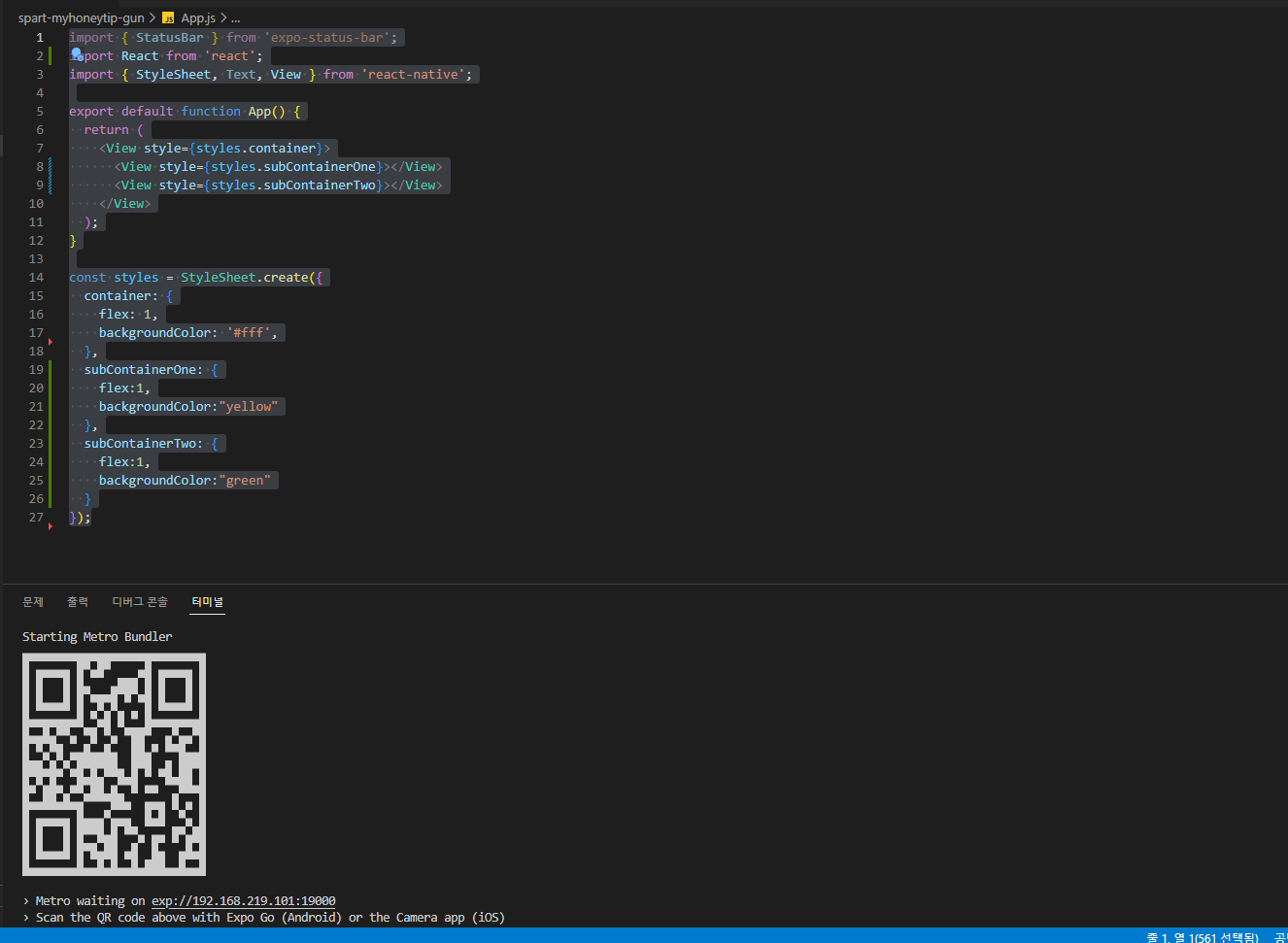The width and height of the screenshot is (1288, 943).
Task: Click the "yellow" color value on line 21
Action: 249,406
